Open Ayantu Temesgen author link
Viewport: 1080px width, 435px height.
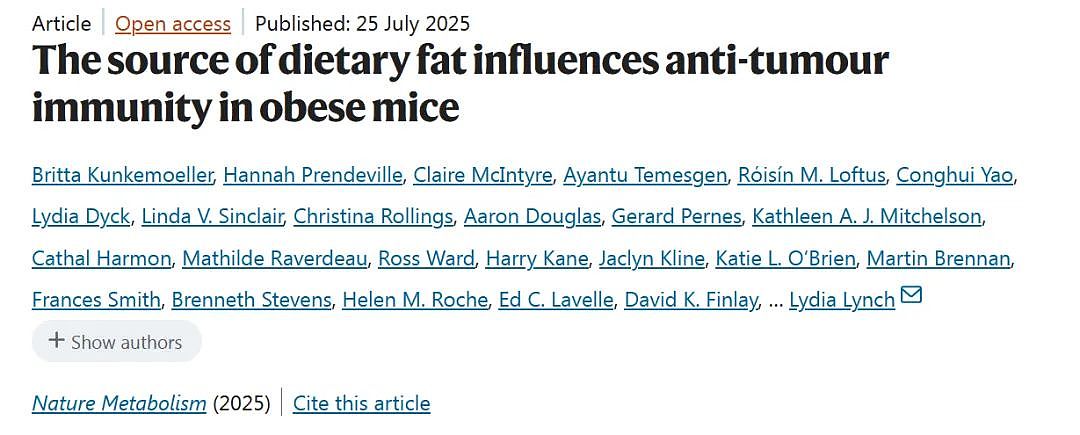coord(645,175)
